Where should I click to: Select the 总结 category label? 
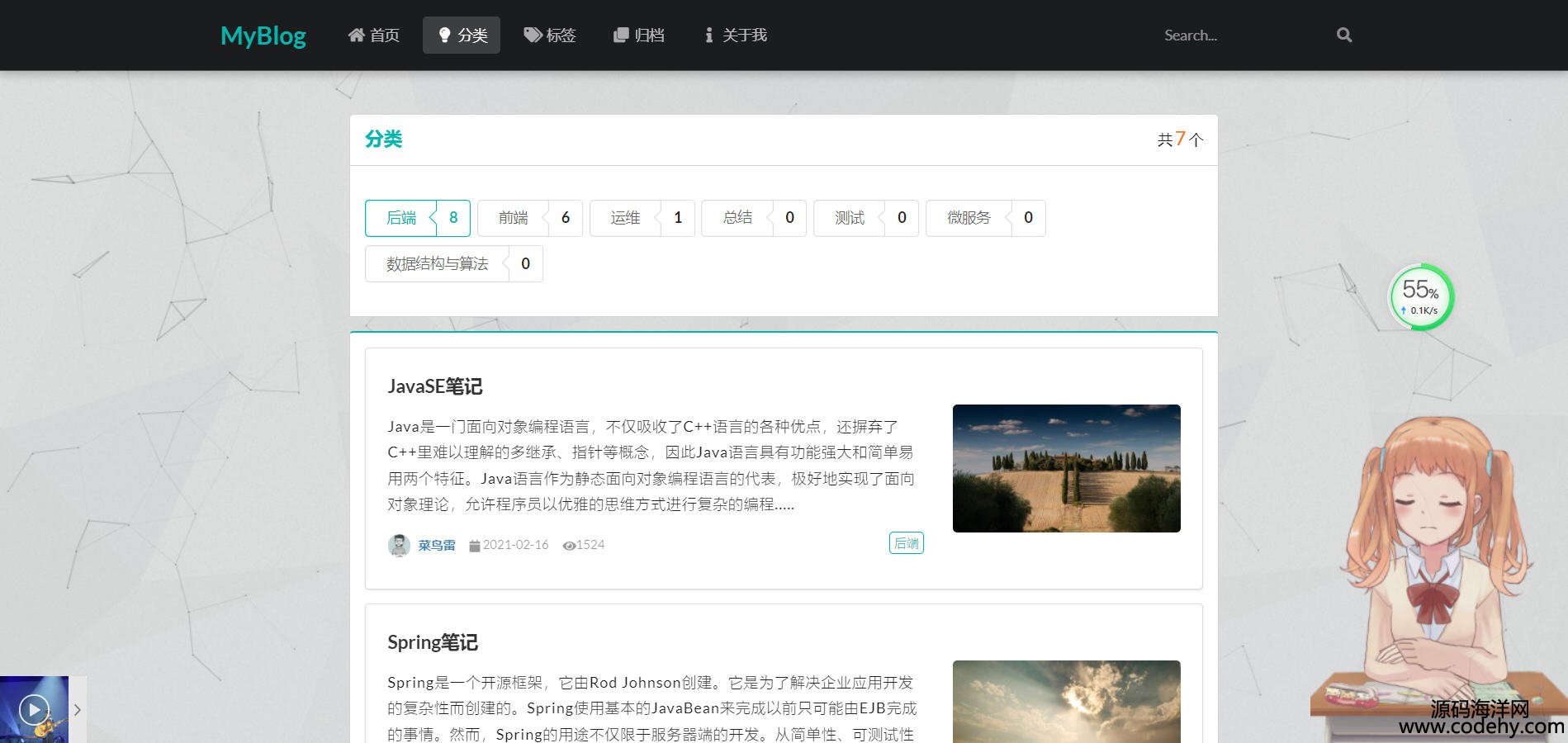[737, 218]
